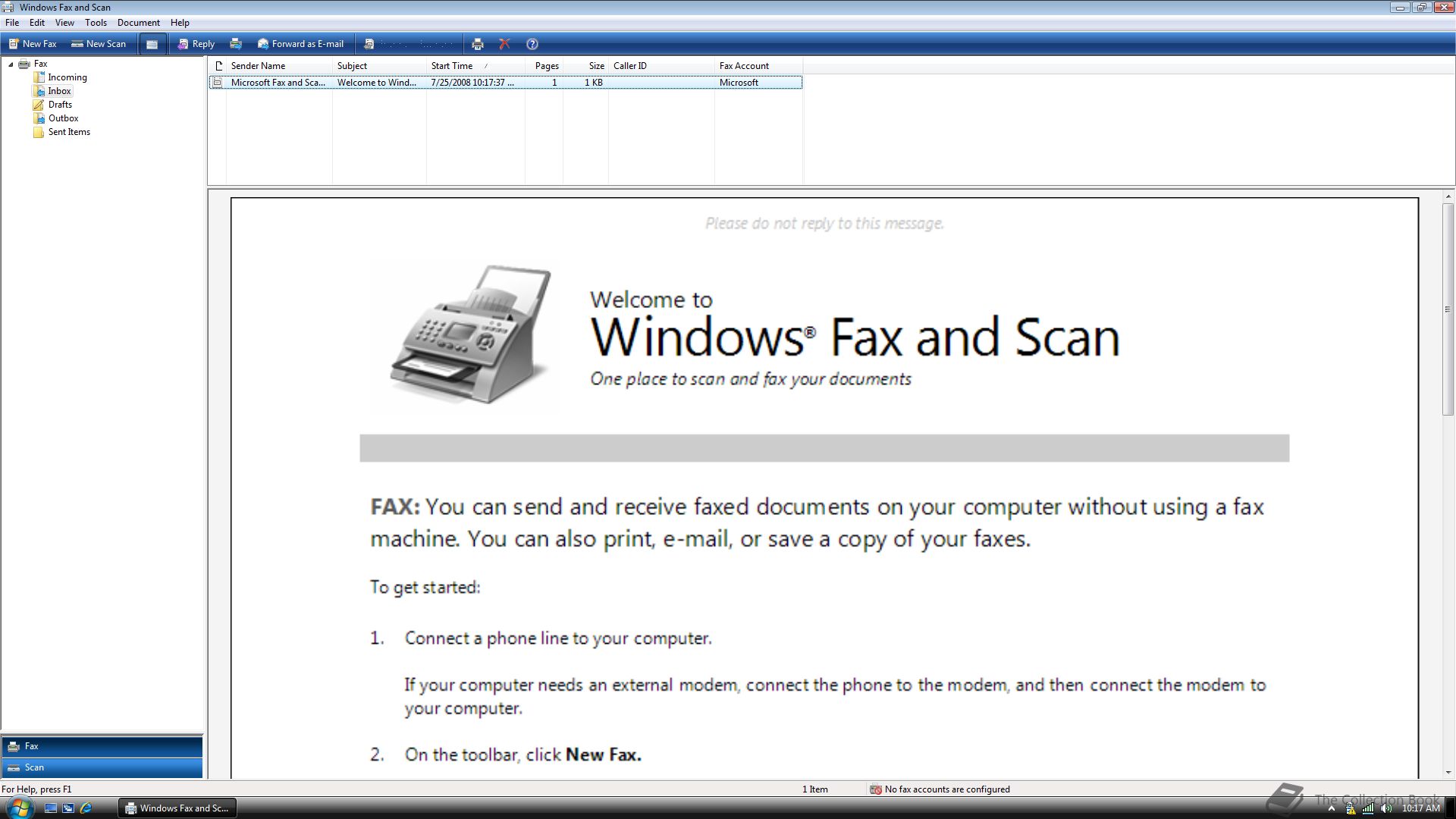1456x819 pixels.
Task: Click preview scrollbar up arrow
Action: (x=1448, y=196)
